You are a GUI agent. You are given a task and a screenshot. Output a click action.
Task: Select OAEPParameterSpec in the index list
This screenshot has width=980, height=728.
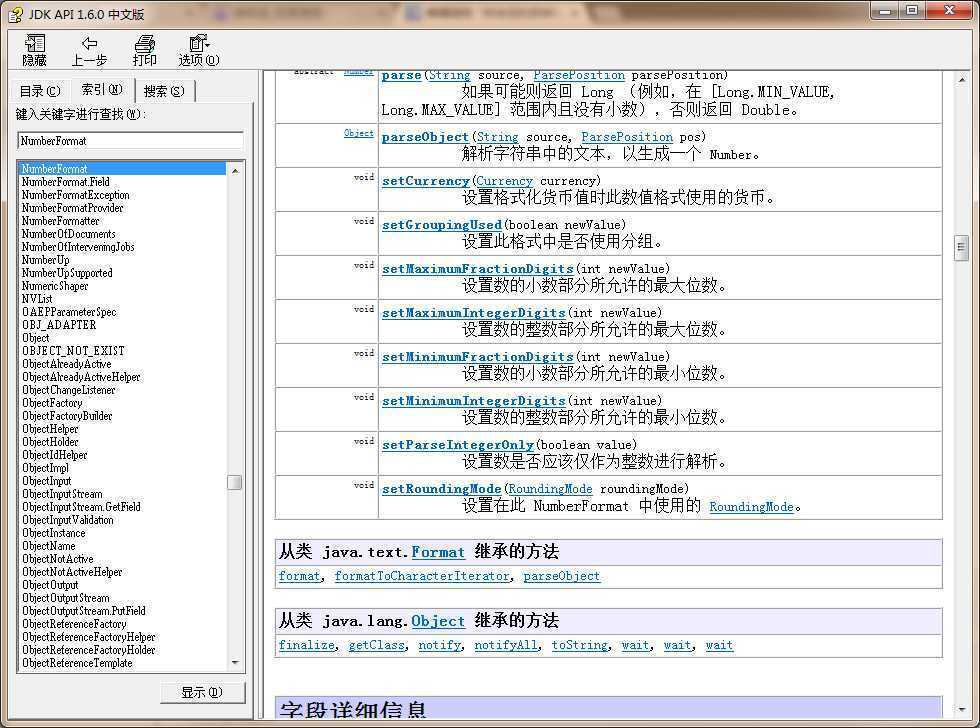tap(69, 312)
